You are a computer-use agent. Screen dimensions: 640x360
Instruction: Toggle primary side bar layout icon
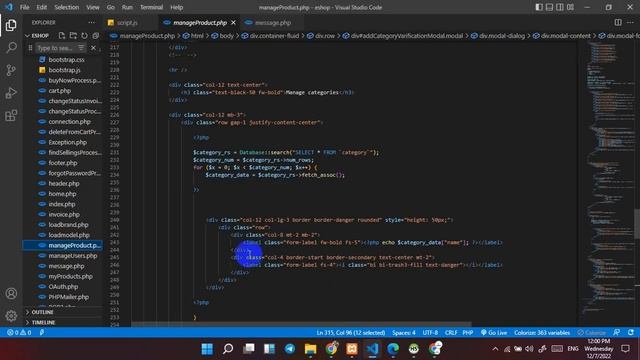[x=539, y=7]
